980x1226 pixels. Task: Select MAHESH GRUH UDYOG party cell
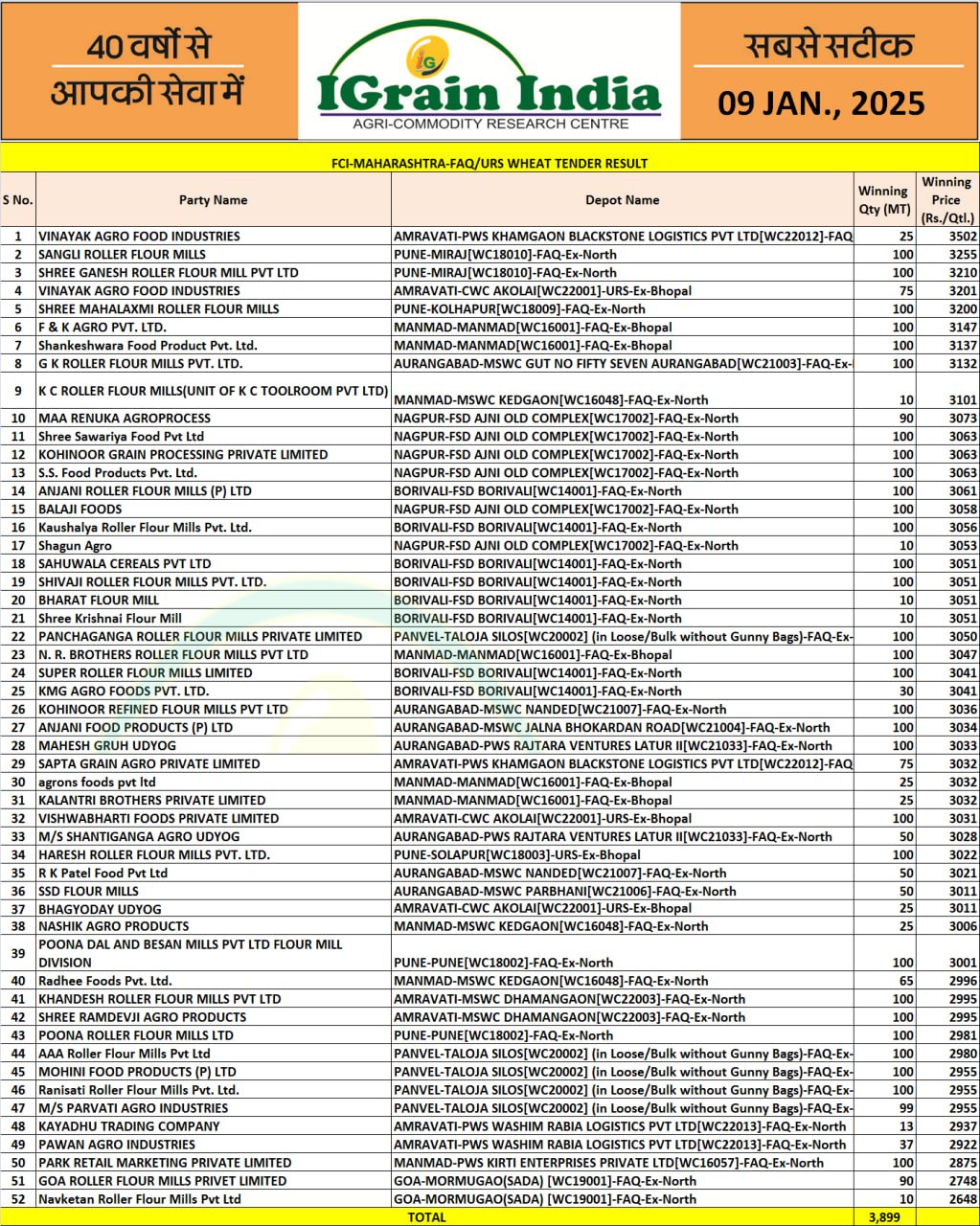coord(107,746)
